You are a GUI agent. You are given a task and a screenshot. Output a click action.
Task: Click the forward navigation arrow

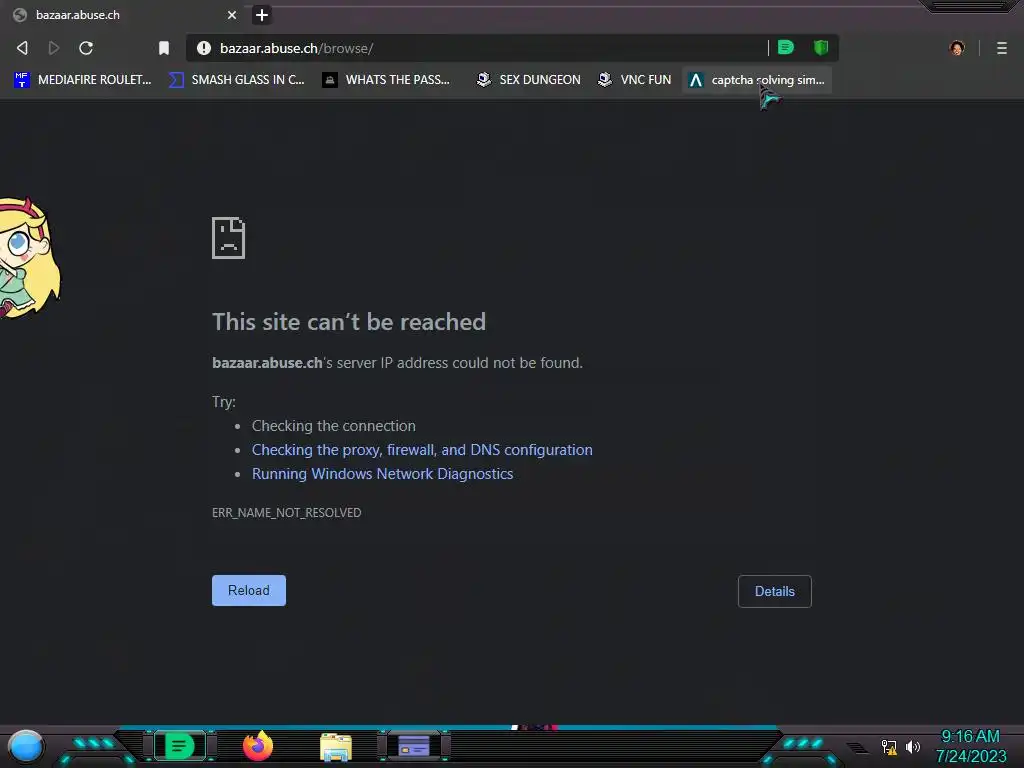[54, 48]
